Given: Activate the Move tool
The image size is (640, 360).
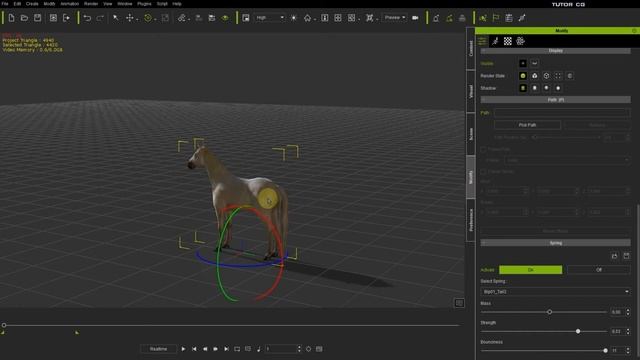Looking at the screenshot, I should tap(129, 18).
